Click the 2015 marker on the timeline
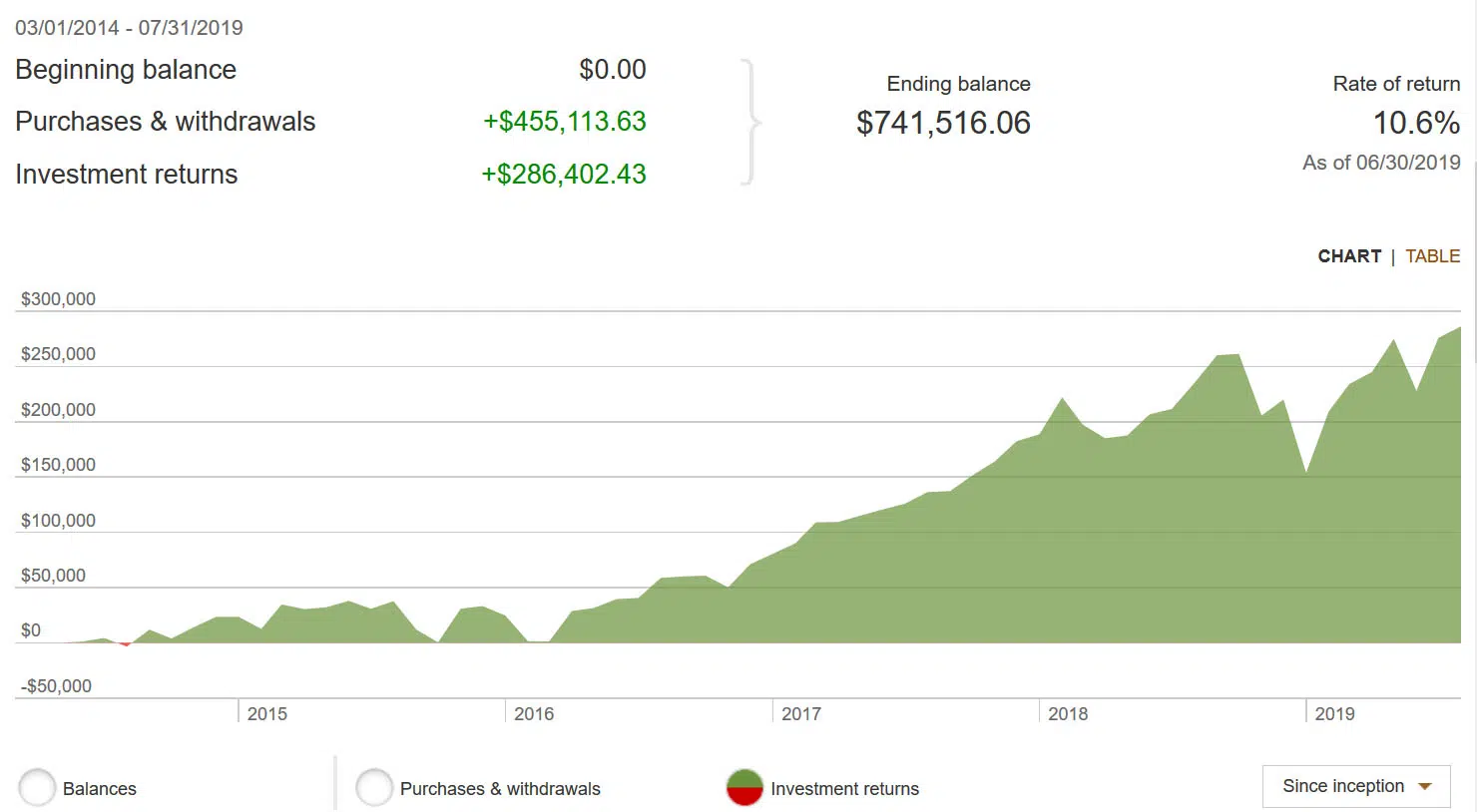1477x812 pixels. pyautogui.click(x=266, y=714)
